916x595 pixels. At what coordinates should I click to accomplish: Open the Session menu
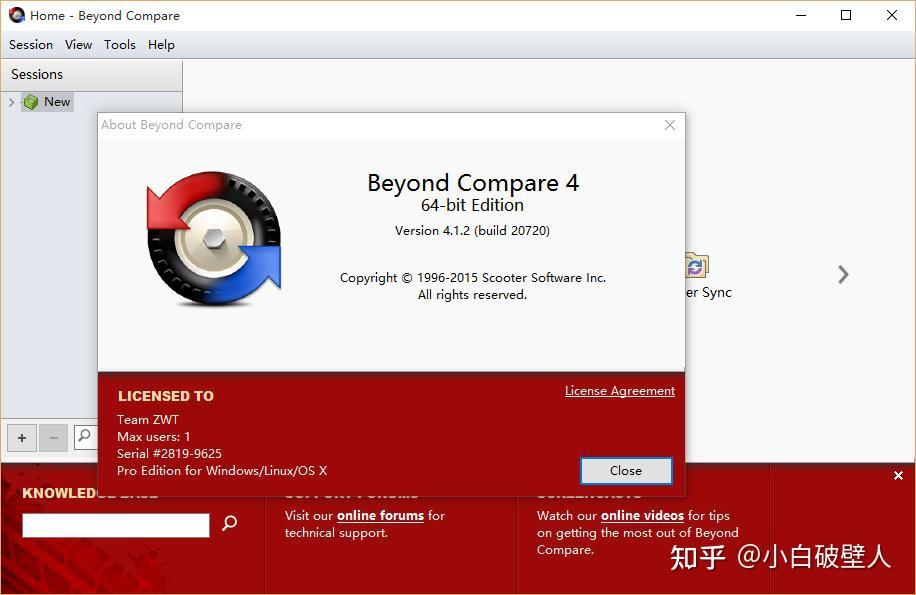pyautogui.click(x=30, y=44)
